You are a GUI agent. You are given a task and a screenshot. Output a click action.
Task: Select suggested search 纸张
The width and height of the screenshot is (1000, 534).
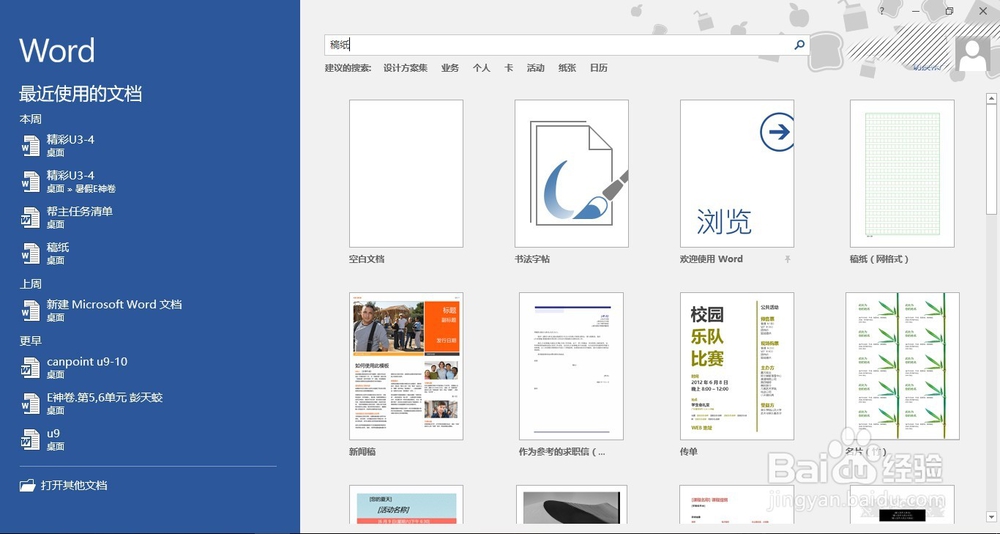pos(567,68)
